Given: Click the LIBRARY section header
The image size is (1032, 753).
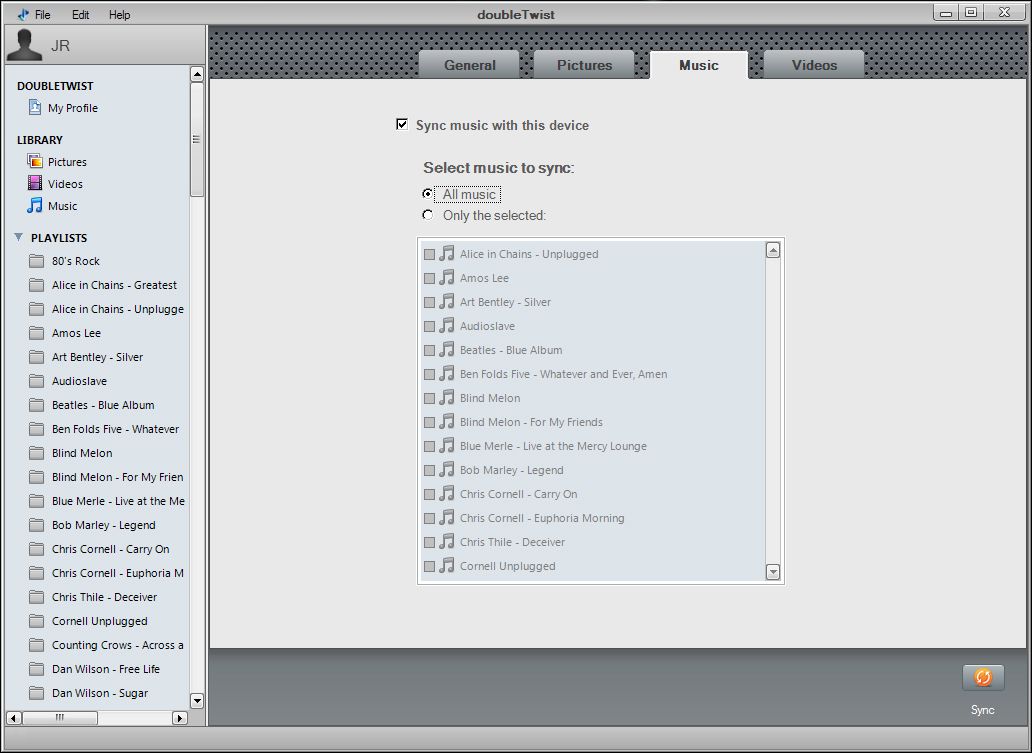Looking at the screenshot, I should 40,140.
